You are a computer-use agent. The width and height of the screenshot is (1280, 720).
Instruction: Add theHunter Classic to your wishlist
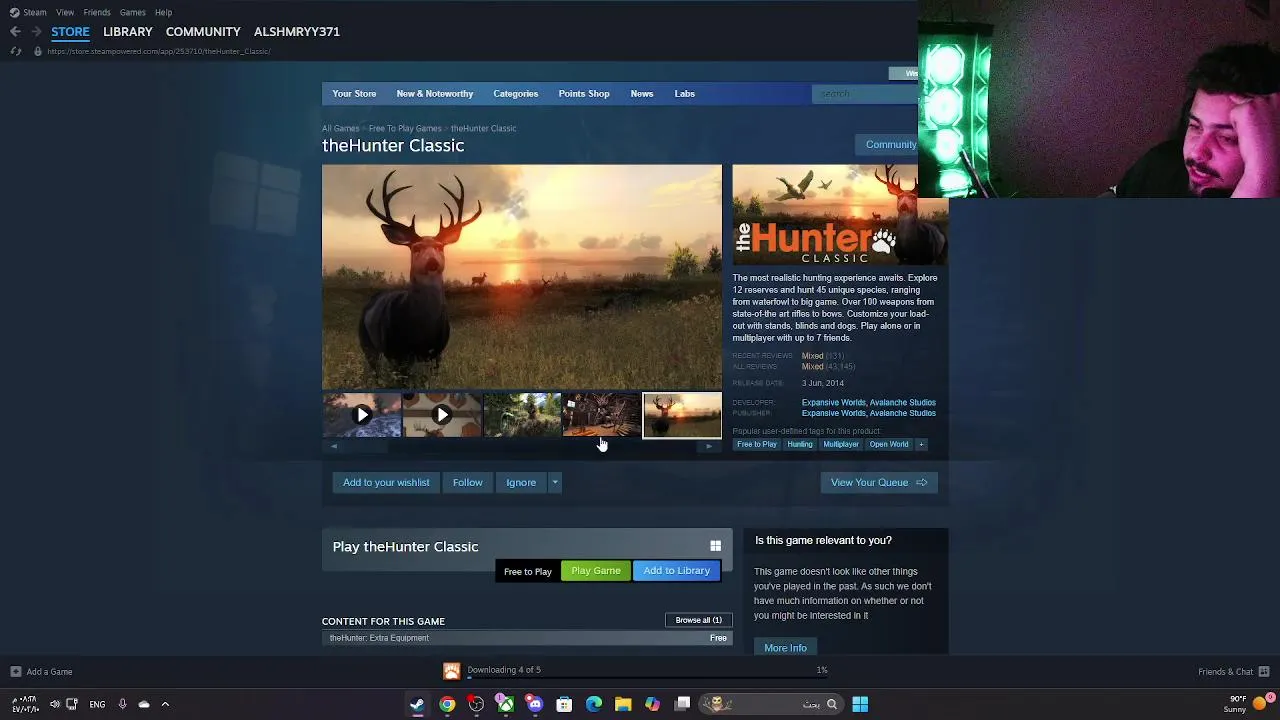[x=386, y=483]
